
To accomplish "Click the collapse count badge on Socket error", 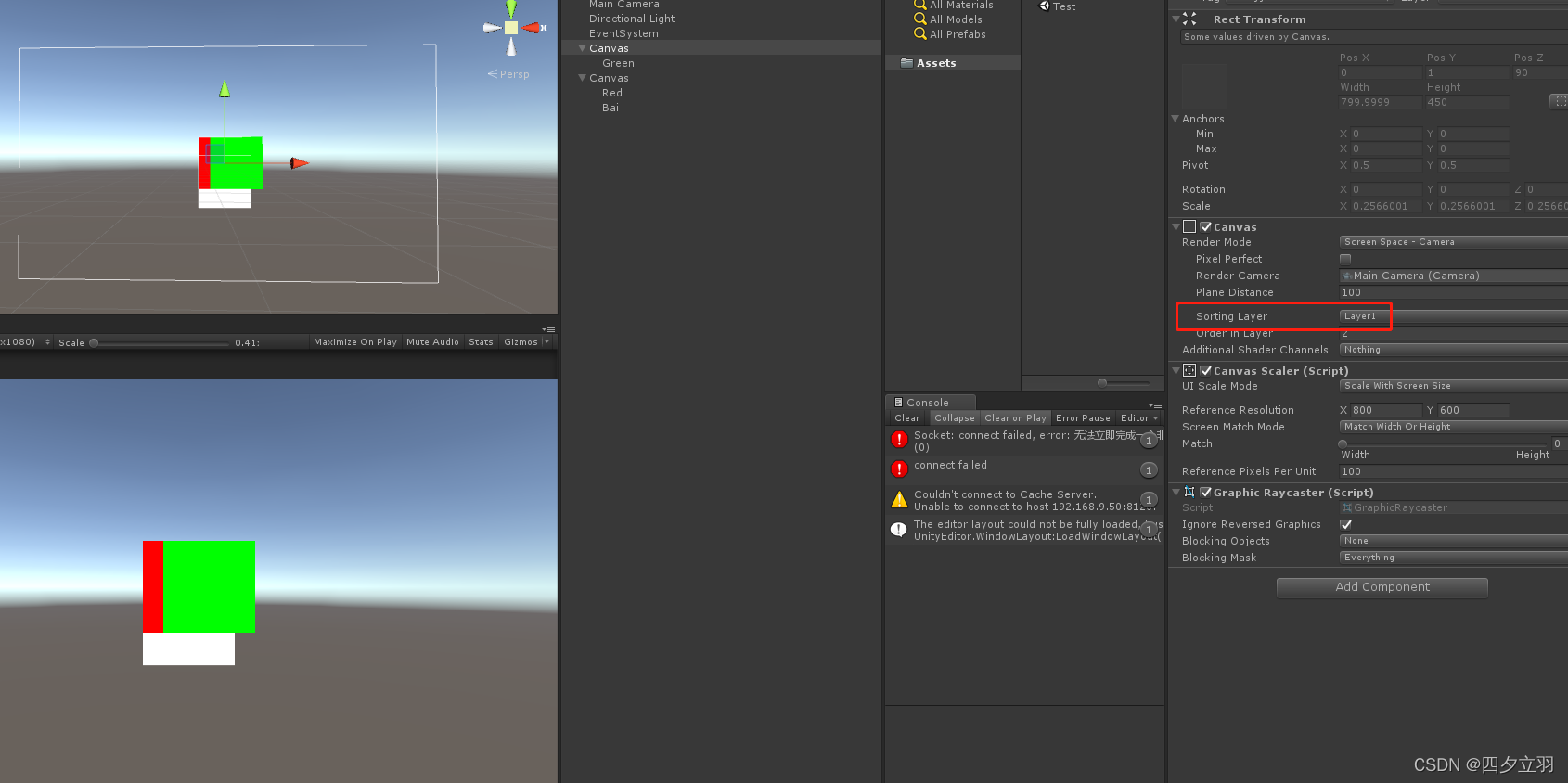I will pyautogui.click(x=1149, y=441).
